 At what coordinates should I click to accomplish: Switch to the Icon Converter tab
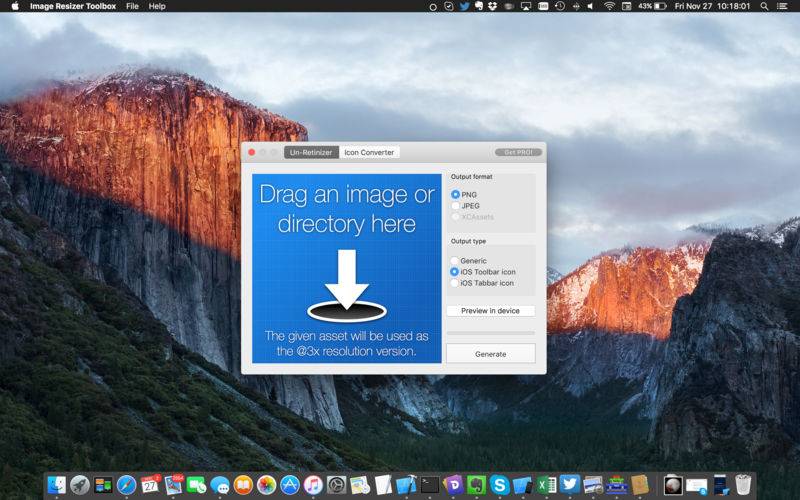(x=369, y=152)
